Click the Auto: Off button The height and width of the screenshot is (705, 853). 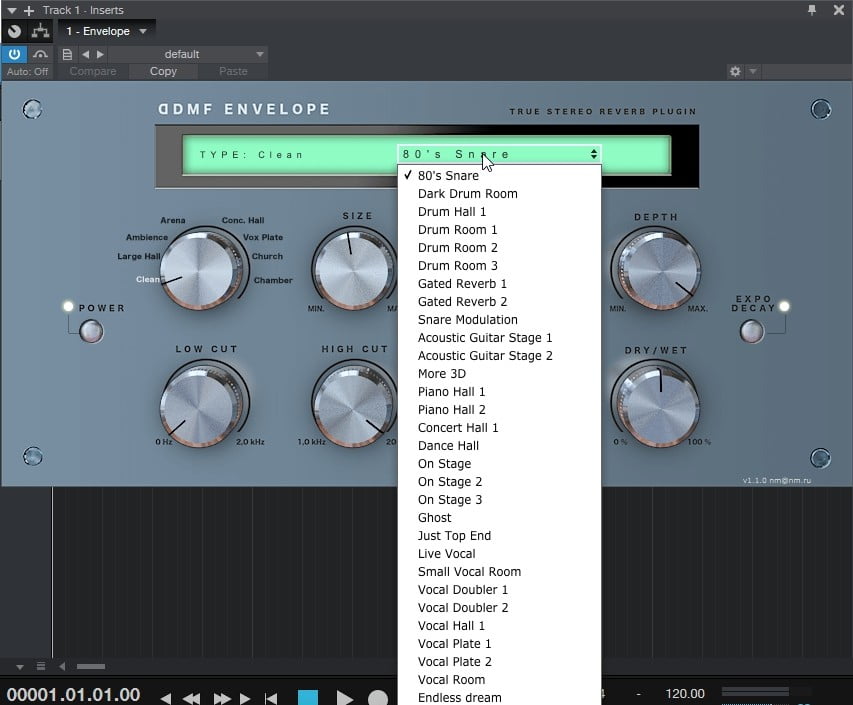coord(27,71)
